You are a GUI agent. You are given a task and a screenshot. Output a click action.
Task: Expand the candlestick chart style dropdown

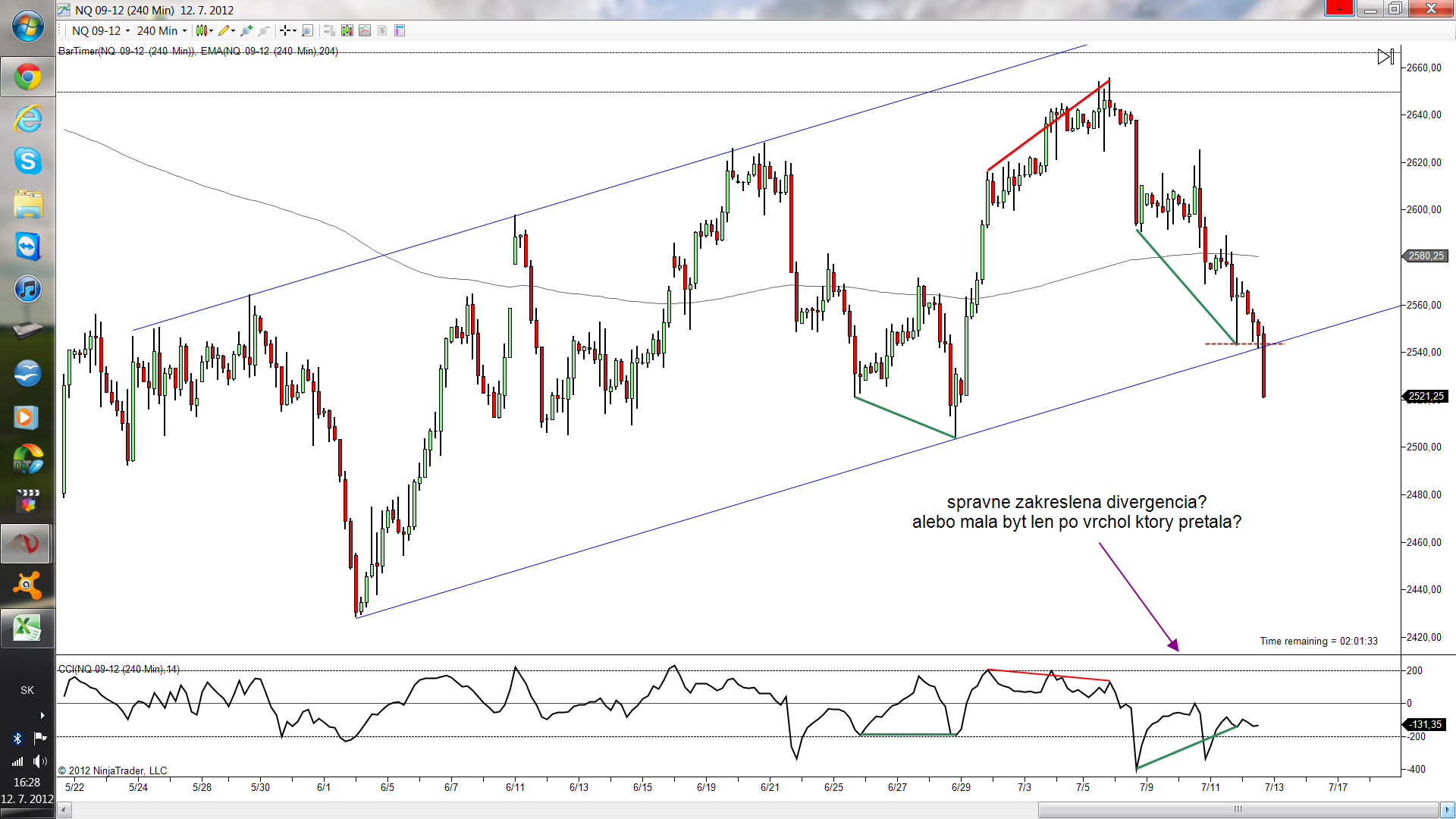pos(204,30)
